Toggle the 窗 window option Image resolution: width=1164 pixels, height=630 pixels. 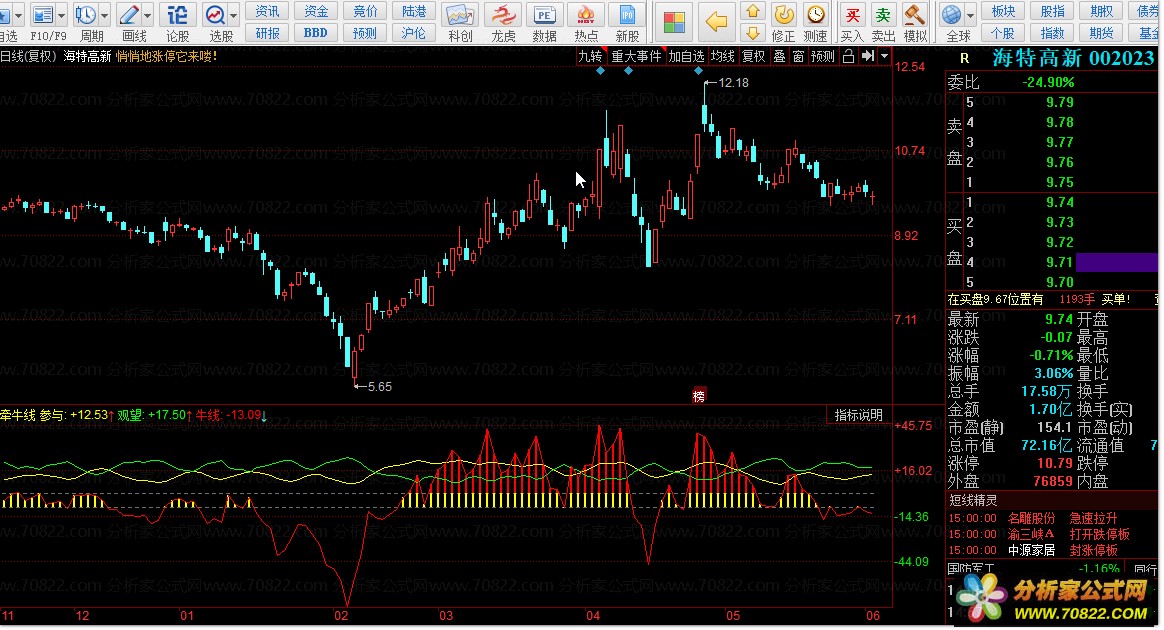point(798,56)
